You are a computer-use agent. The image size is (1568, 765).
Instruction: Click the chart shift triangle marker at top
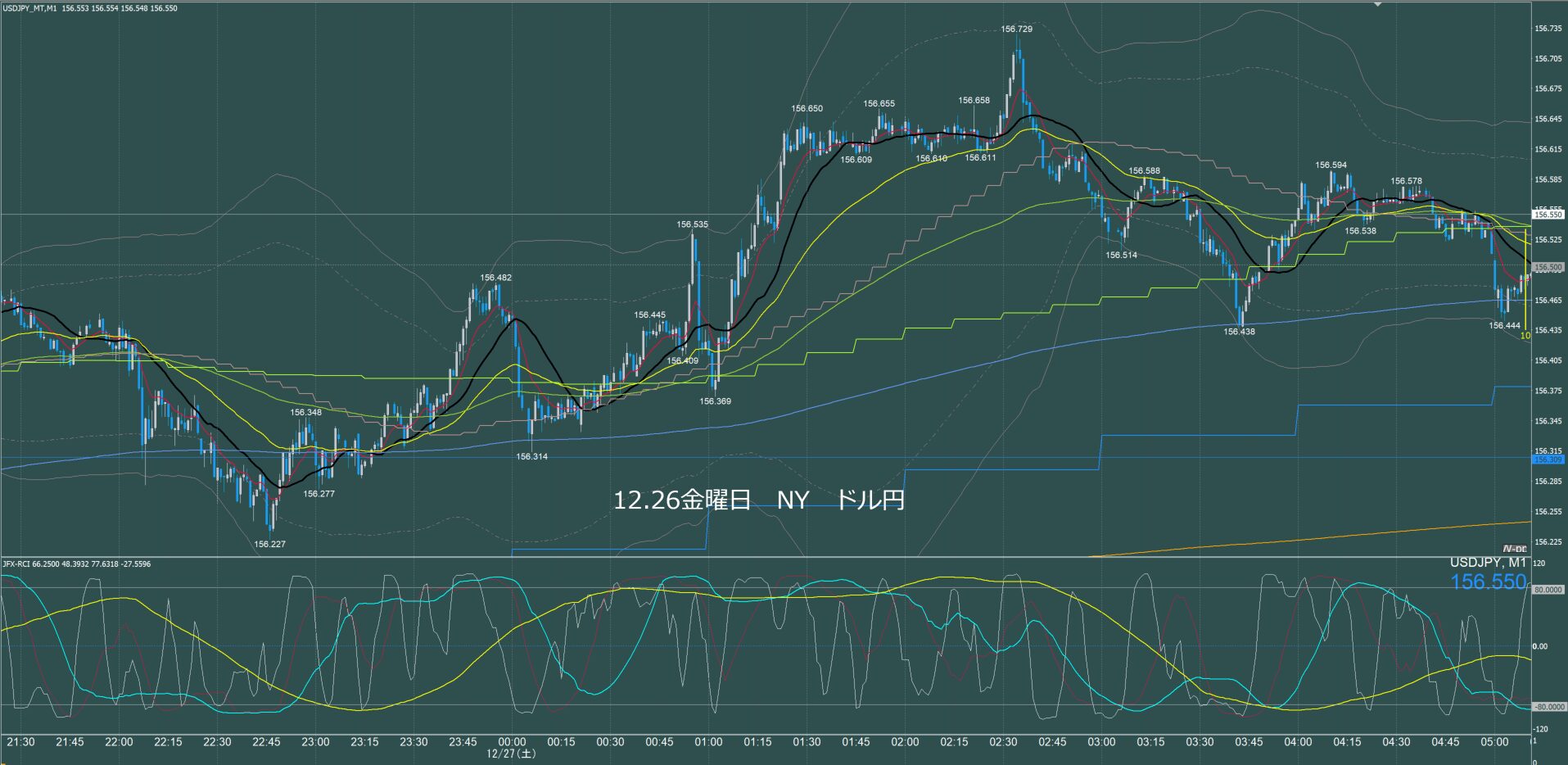tap(1378, 4)
